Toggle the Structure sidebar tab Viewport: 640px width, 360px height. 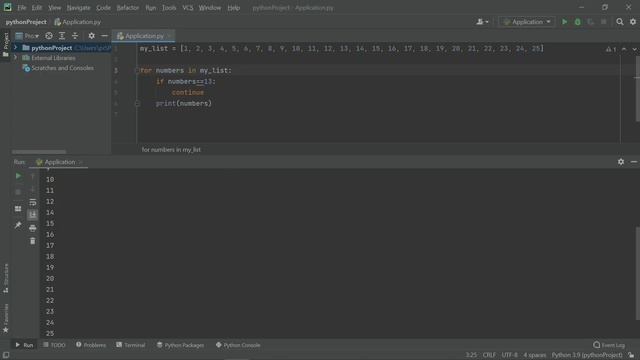(6, 278)
